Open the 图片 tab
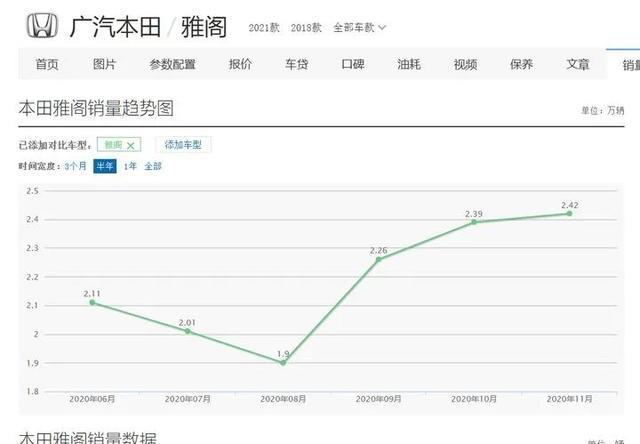640x444 pixels. 104,64
